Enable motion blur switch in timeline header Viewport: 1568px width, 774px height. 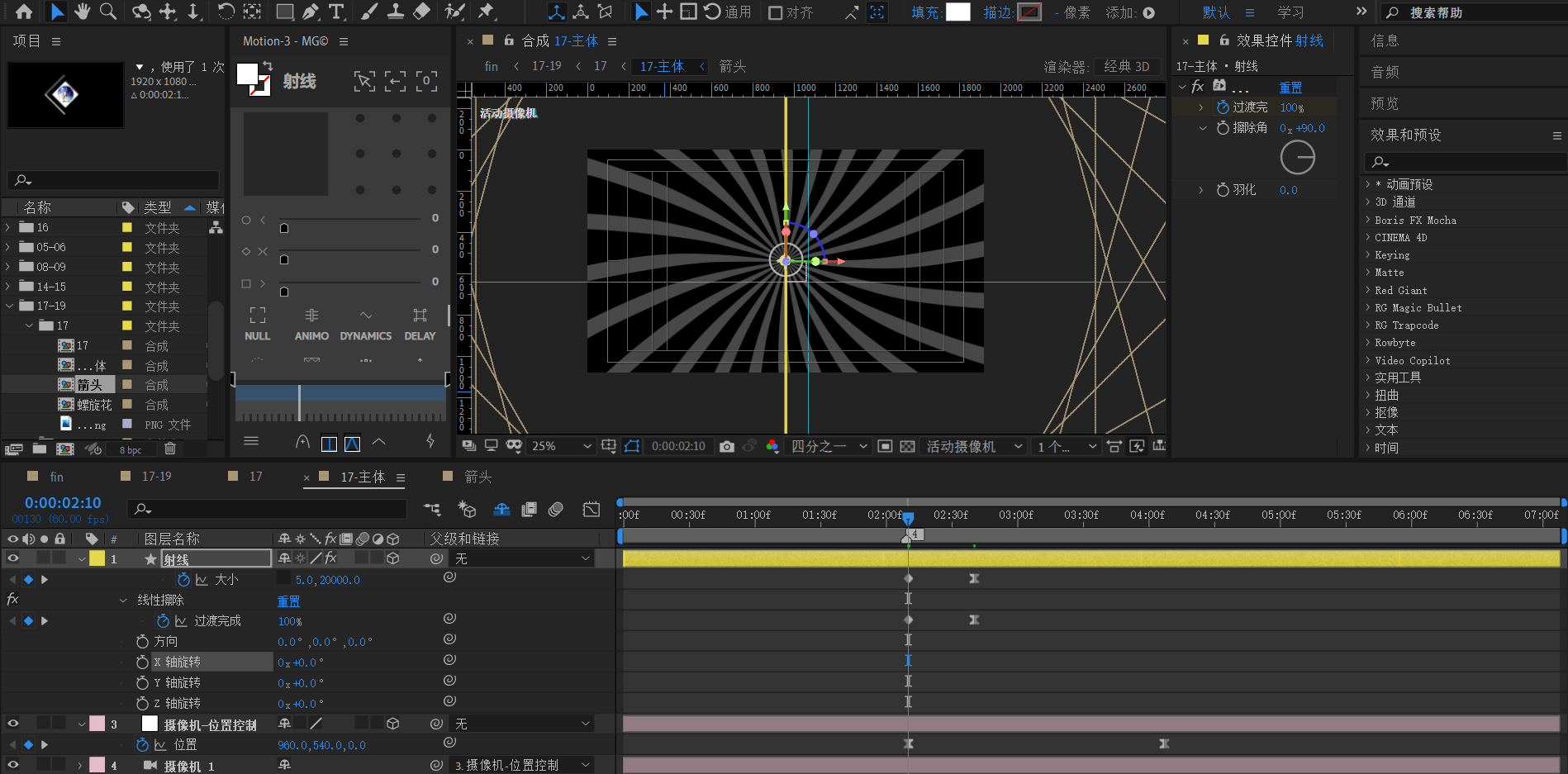click(556, 509)
